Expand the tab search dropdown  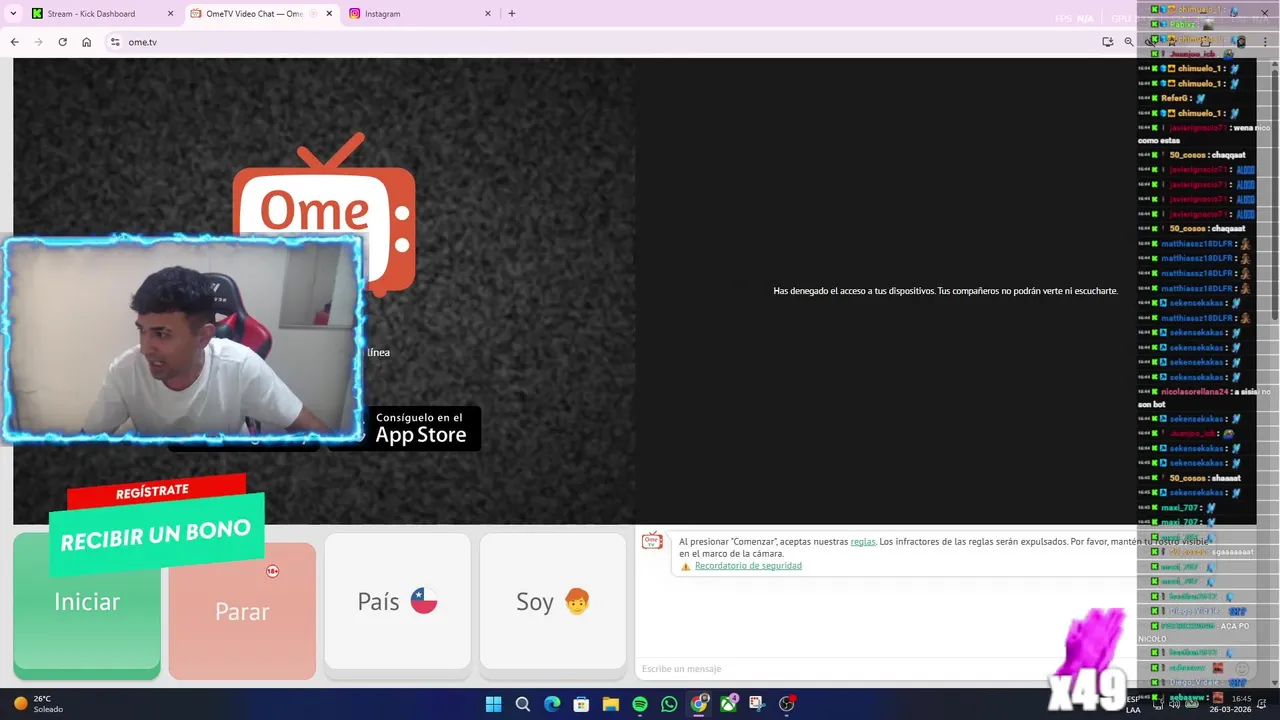click(x=13, y=14)
